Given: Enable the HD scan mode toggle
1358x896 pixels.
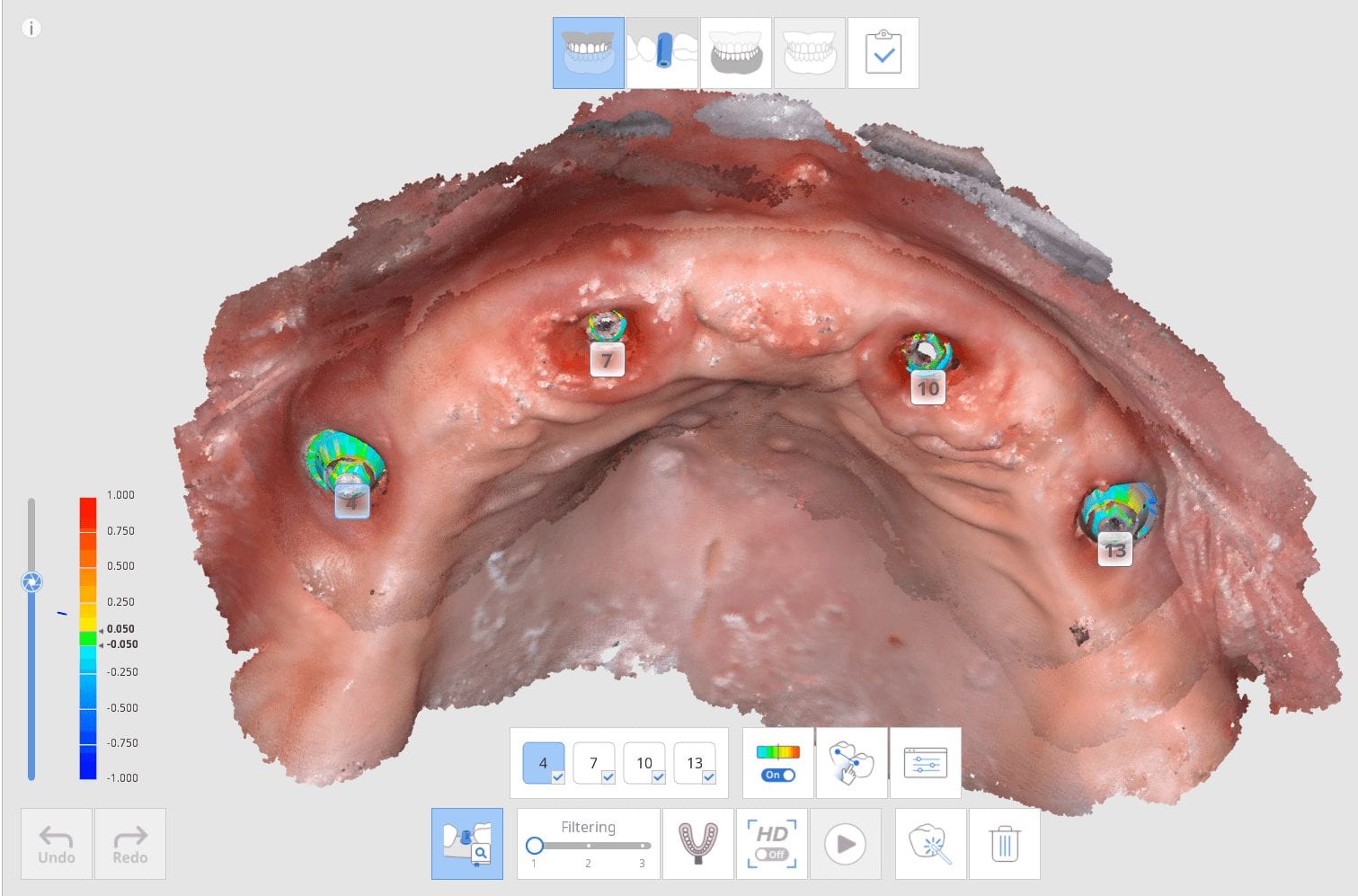Looking at the screenshot, I should tap(771, 854).
